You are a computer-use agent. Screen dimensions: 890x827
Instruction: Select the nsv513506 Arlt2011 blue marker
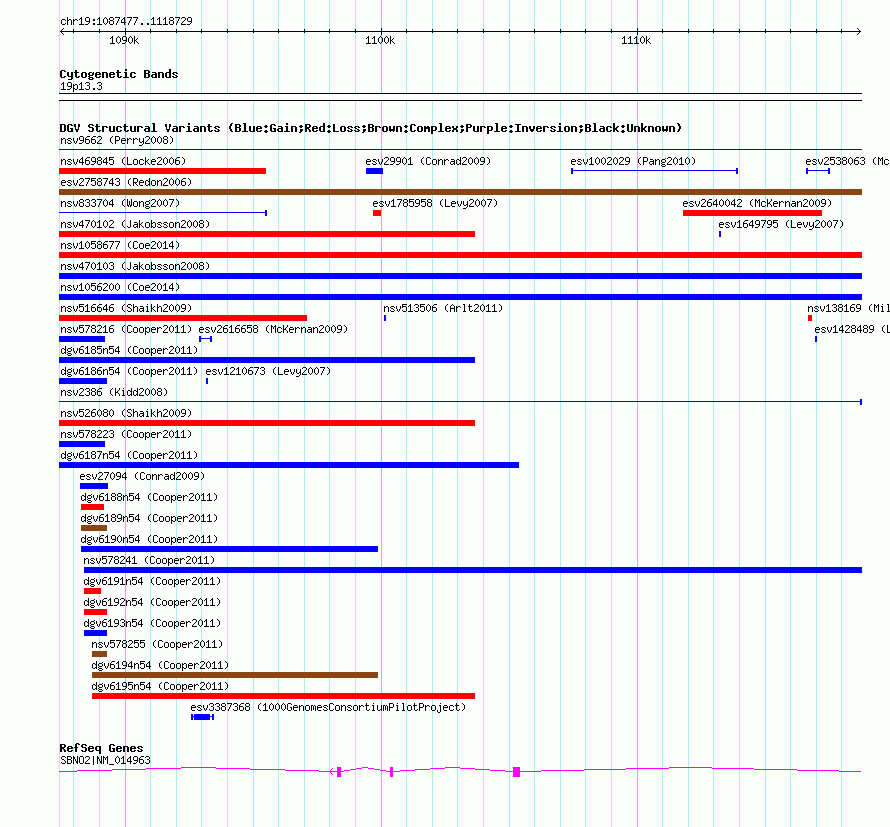coord(385,318)
